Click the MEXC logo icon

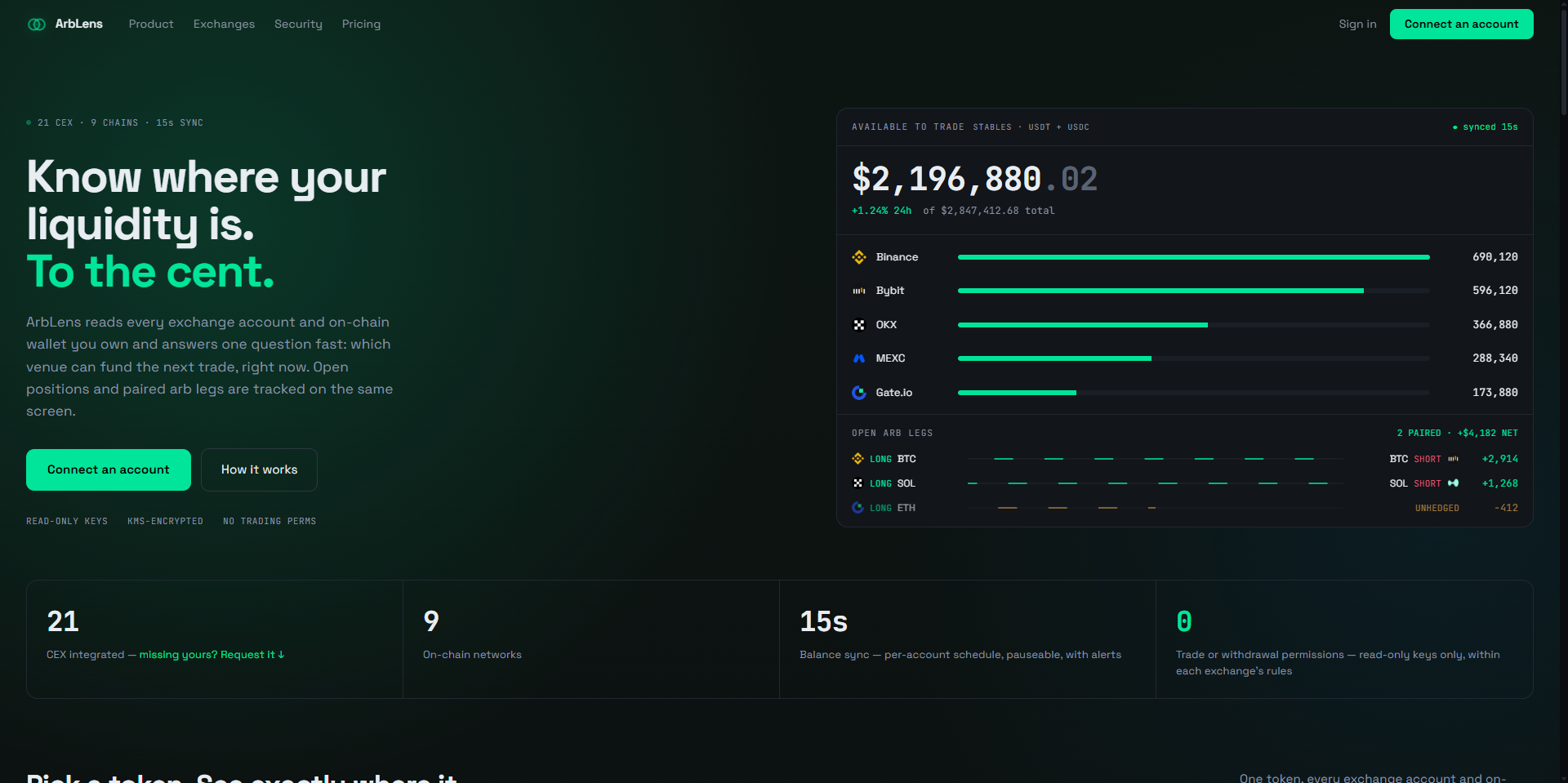(859, 358)
